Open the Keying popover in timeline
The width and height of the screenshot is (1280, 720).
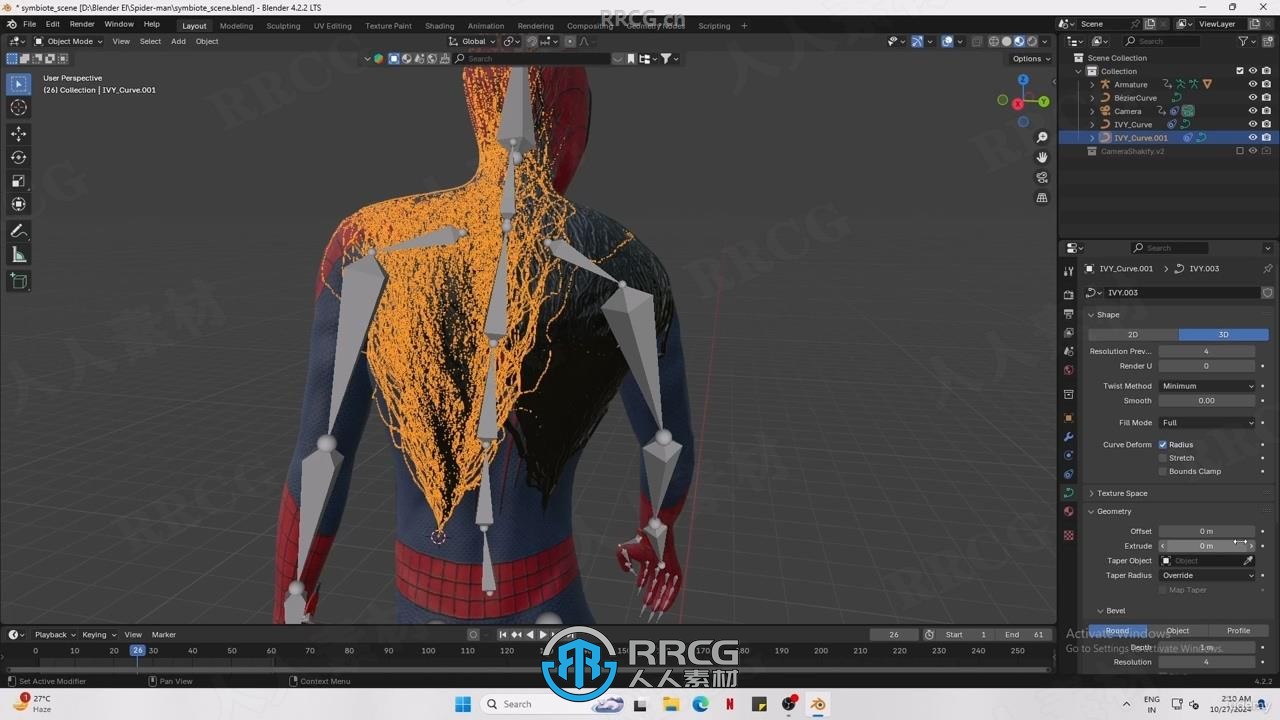(x=98, y=635)
